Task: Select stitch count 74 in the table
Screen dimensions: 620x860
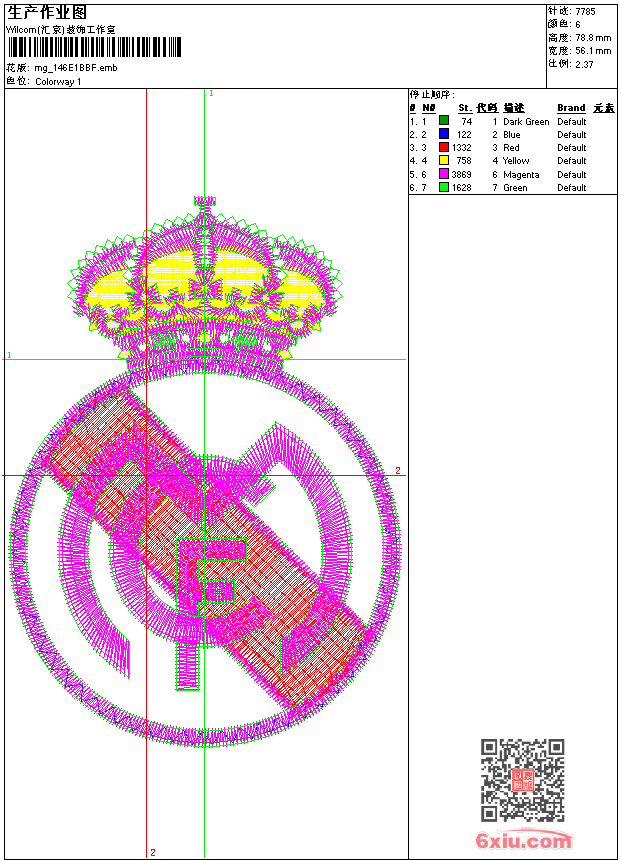Action: 466,122
